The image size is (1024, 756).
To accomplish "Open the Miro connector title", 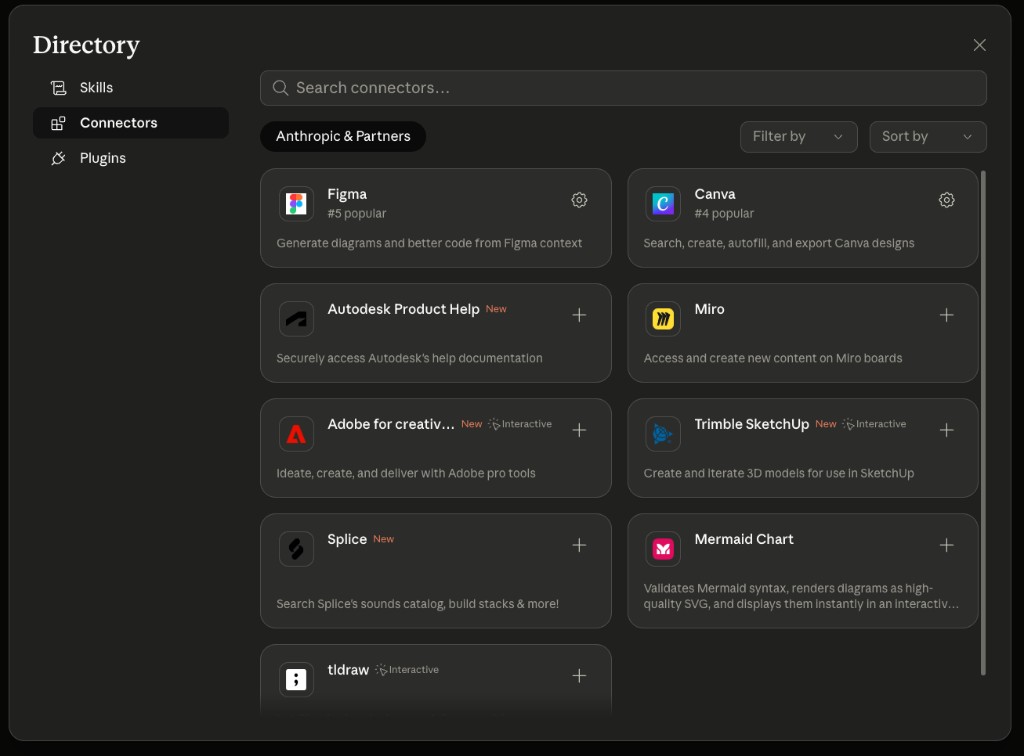I will (x=709, y=309).
